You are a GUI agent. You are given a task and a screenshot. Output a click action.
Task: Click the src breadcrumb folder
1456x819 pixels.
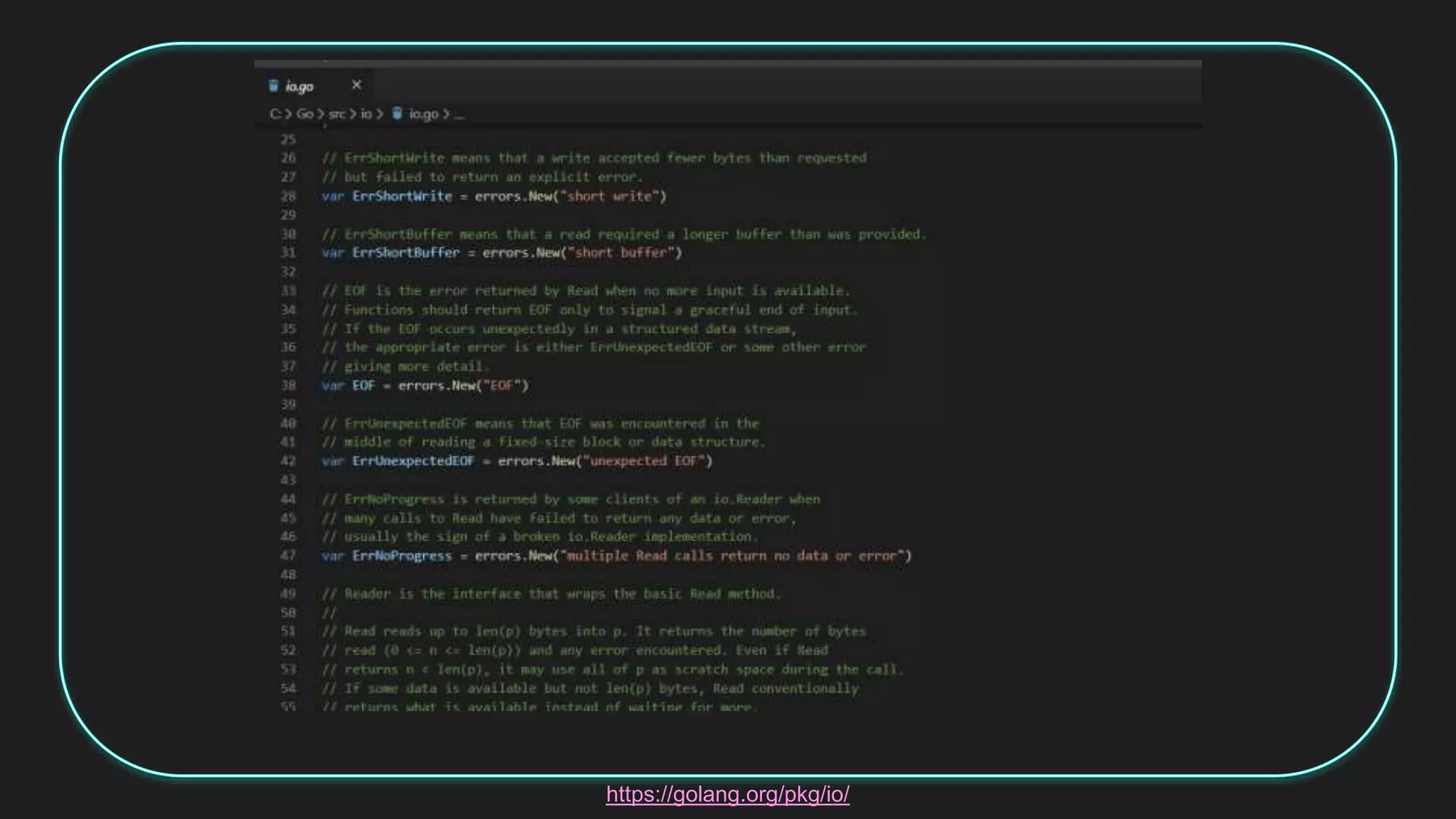coord(337,114)
